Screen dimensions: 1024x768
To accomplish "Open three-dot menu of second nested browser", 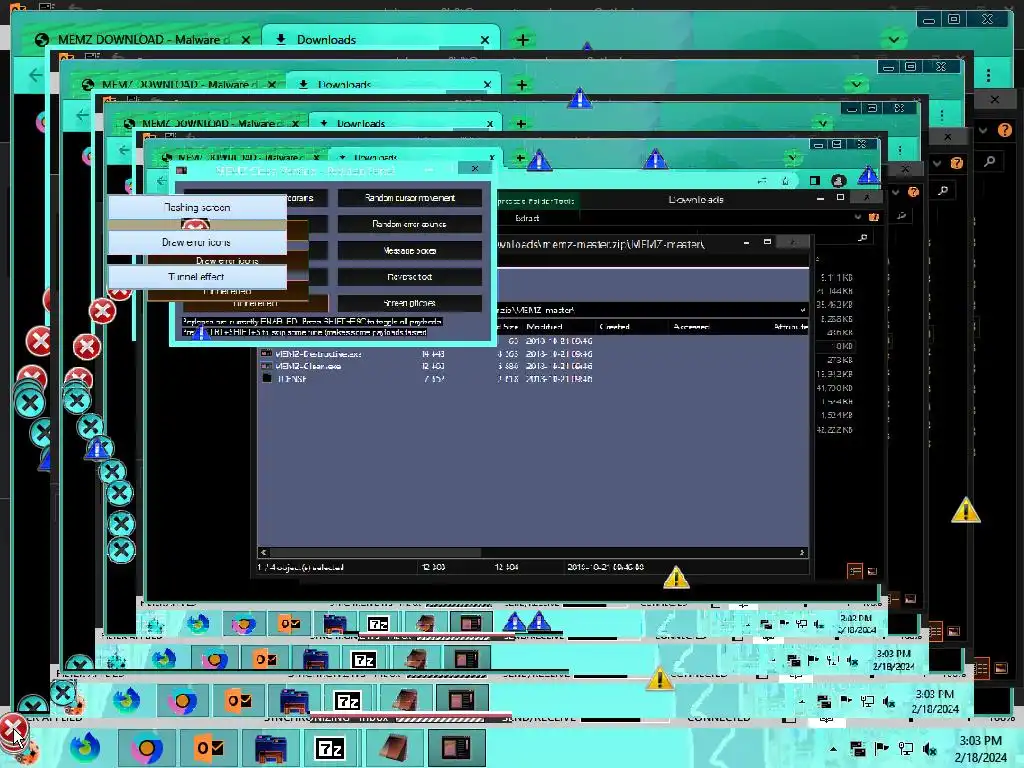I will point(942,116).
